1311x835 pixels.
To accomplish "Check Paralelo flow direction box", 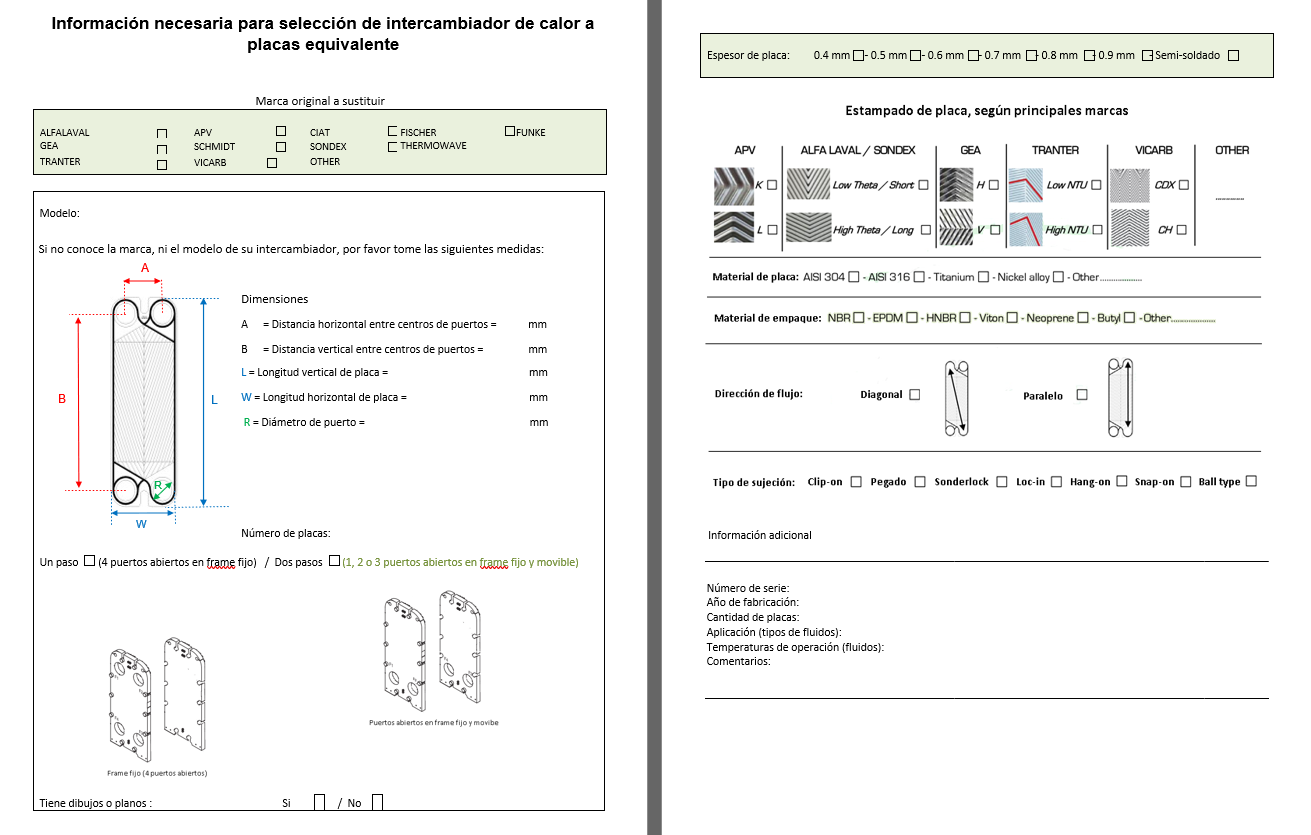I will pos(1082,395).
